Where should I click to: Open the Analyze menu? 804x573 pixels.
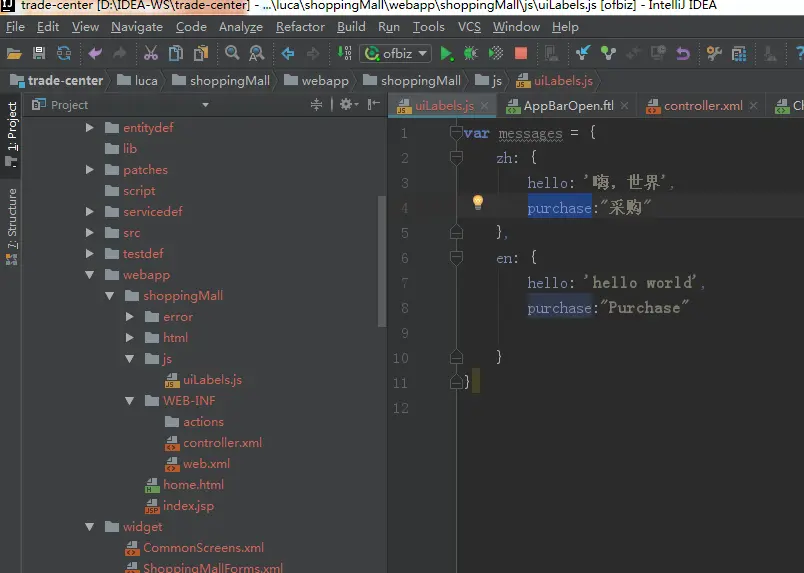click(240, 27)
